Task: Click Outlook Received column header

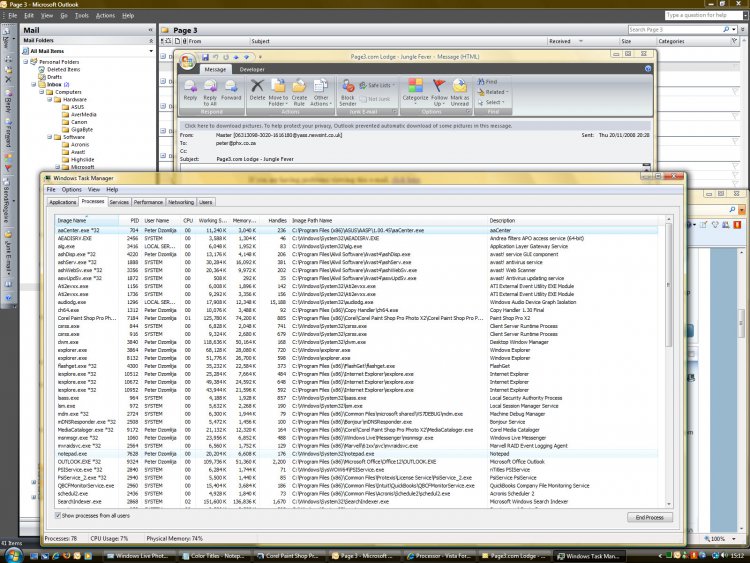Action: tap(566, 42)
